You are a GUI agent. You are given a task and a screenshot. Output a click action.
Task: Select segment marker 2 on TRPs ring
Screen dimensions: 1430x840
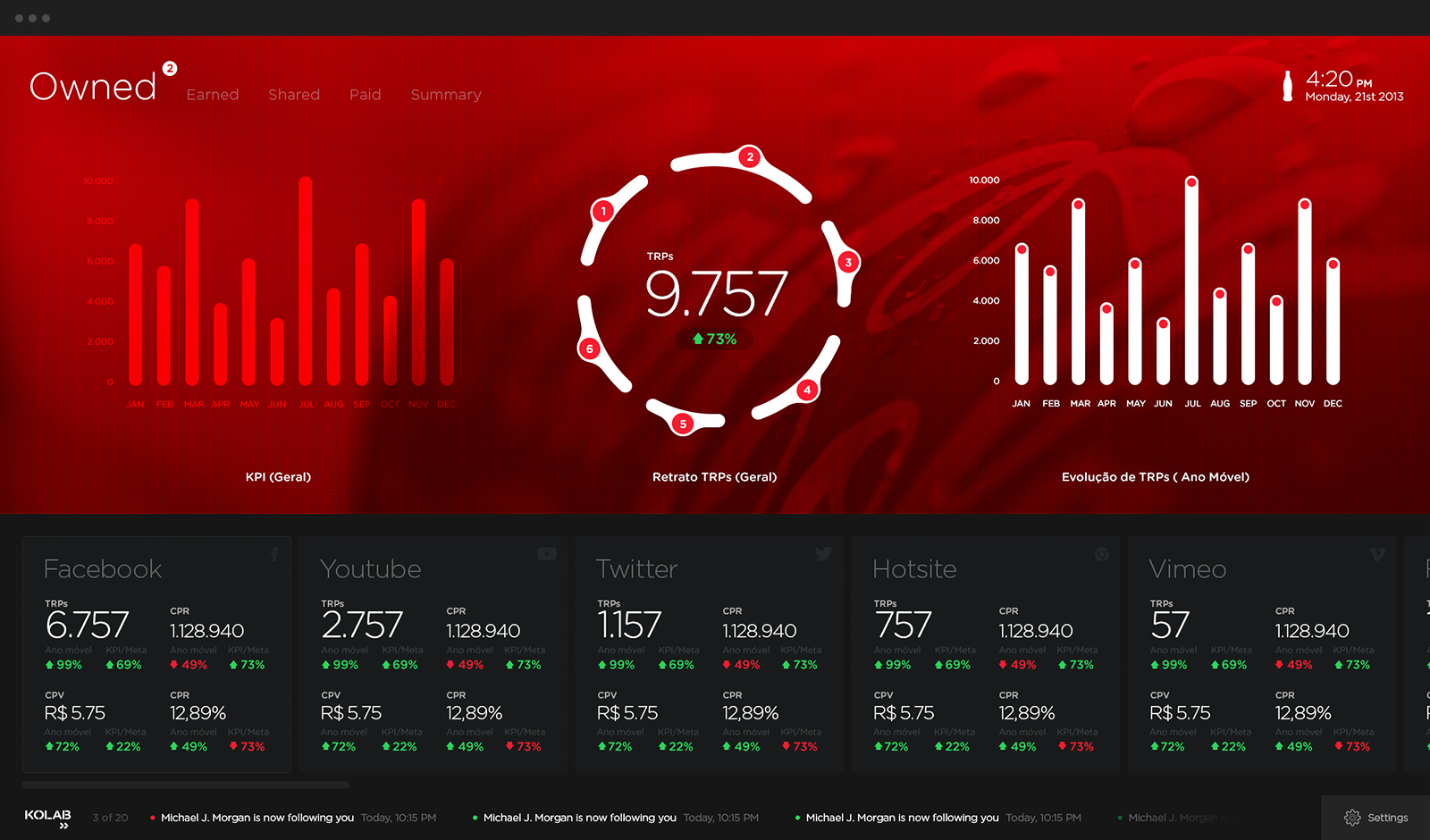pyautogui.click(x=750, y=157)
